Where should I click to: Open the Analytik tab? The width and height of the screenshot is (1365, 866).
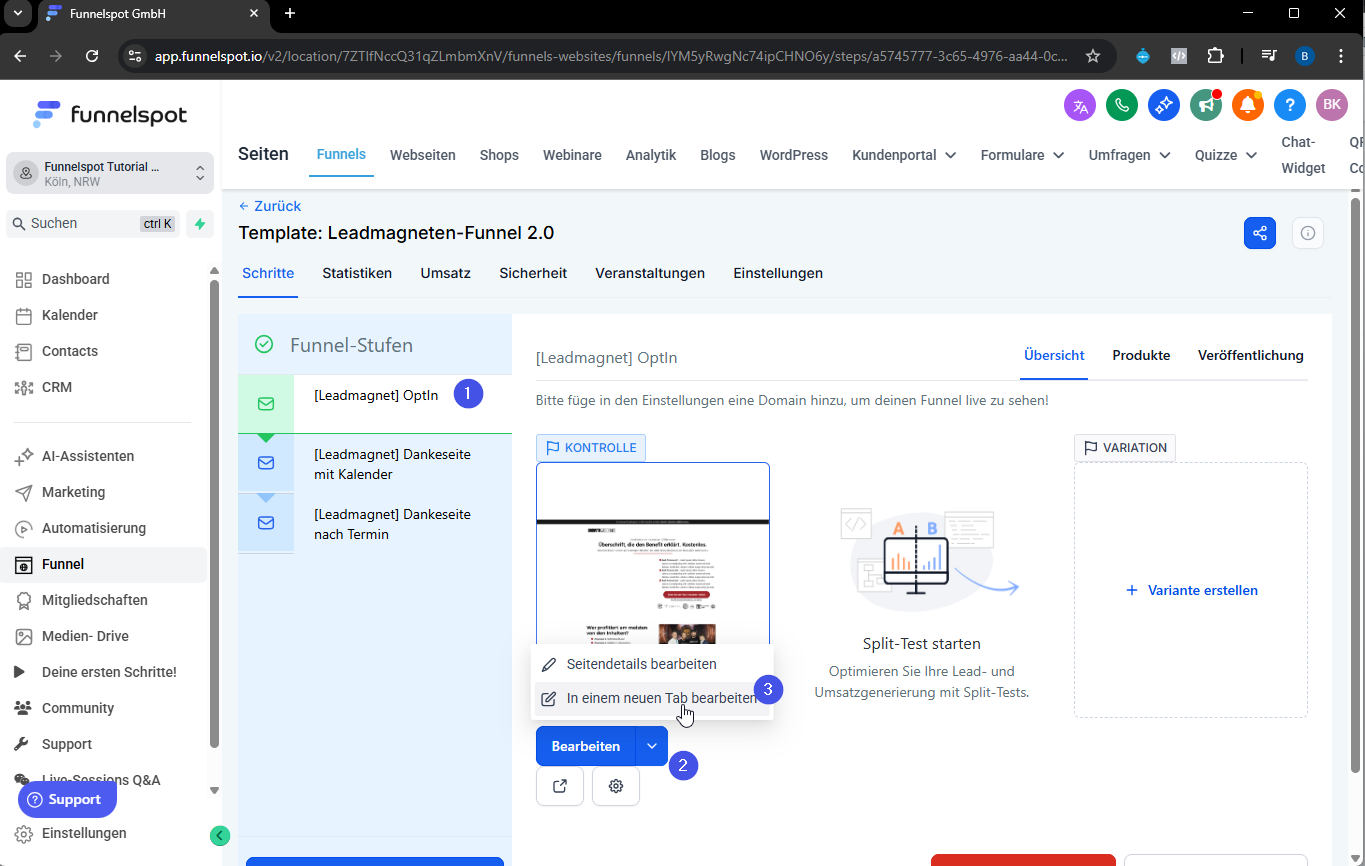click(x=651, y=155)
